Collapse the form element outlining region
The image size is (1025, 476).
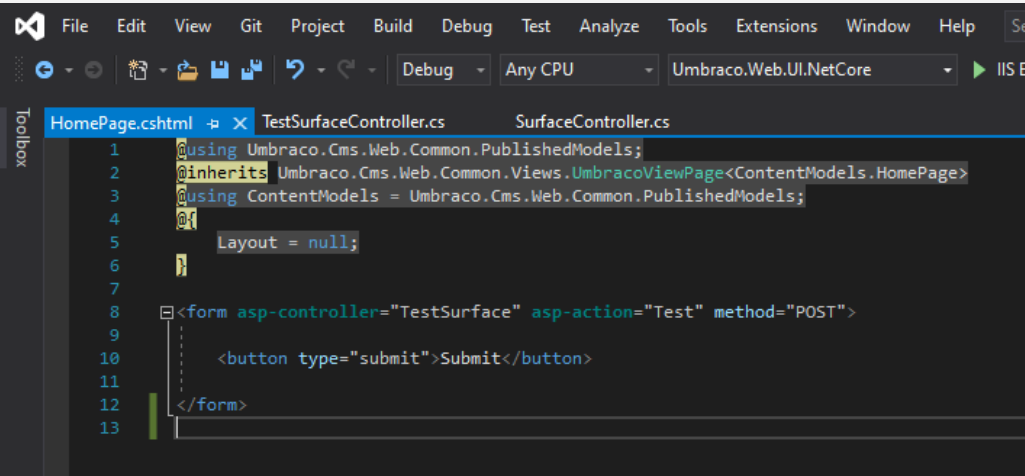pos(167,313)
